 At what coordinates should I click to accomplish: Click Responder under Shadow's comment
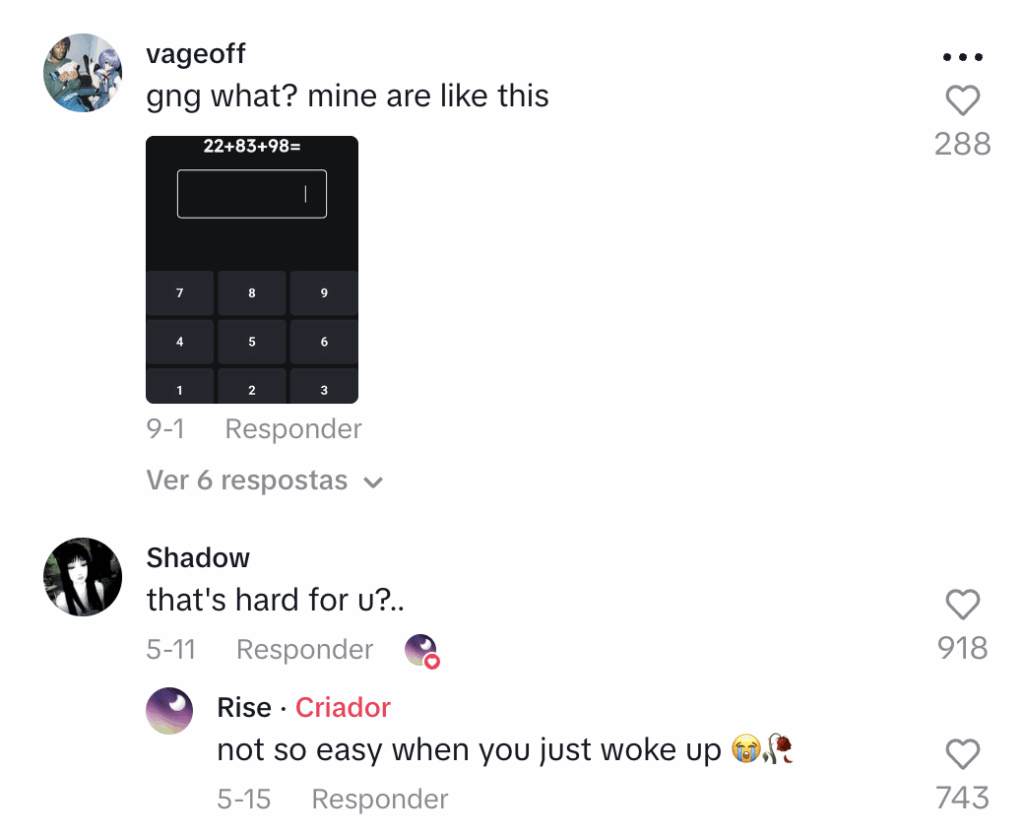point(304,650)
